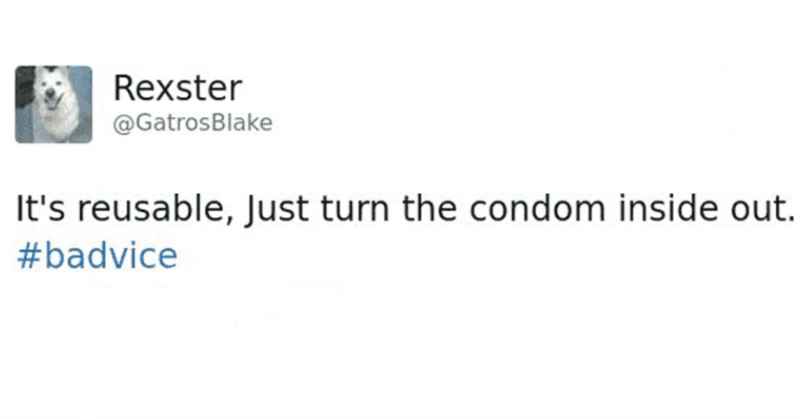Click the word "the" in the tweet
The height and width of the screenshot is (419, 800).
[429, 209]
